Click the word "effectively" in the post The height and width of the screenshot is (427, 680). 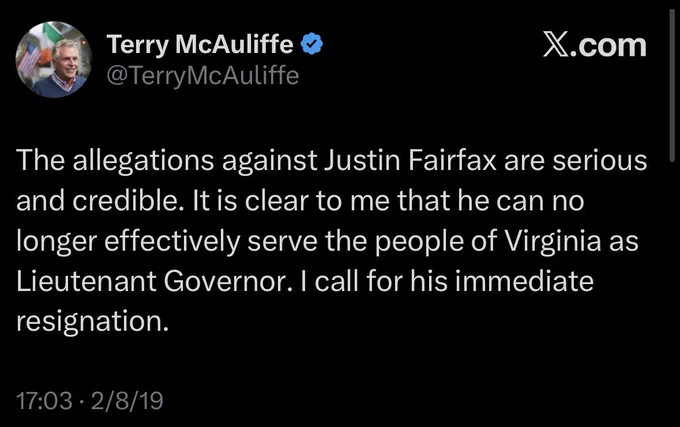pyautogui.click(x=172, y=241)
